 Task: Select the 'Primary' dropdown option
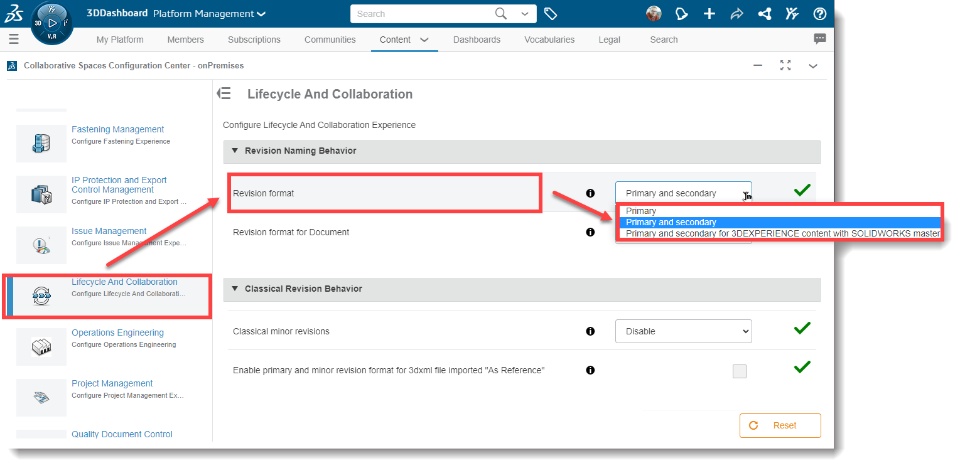(x=641, y=211)
